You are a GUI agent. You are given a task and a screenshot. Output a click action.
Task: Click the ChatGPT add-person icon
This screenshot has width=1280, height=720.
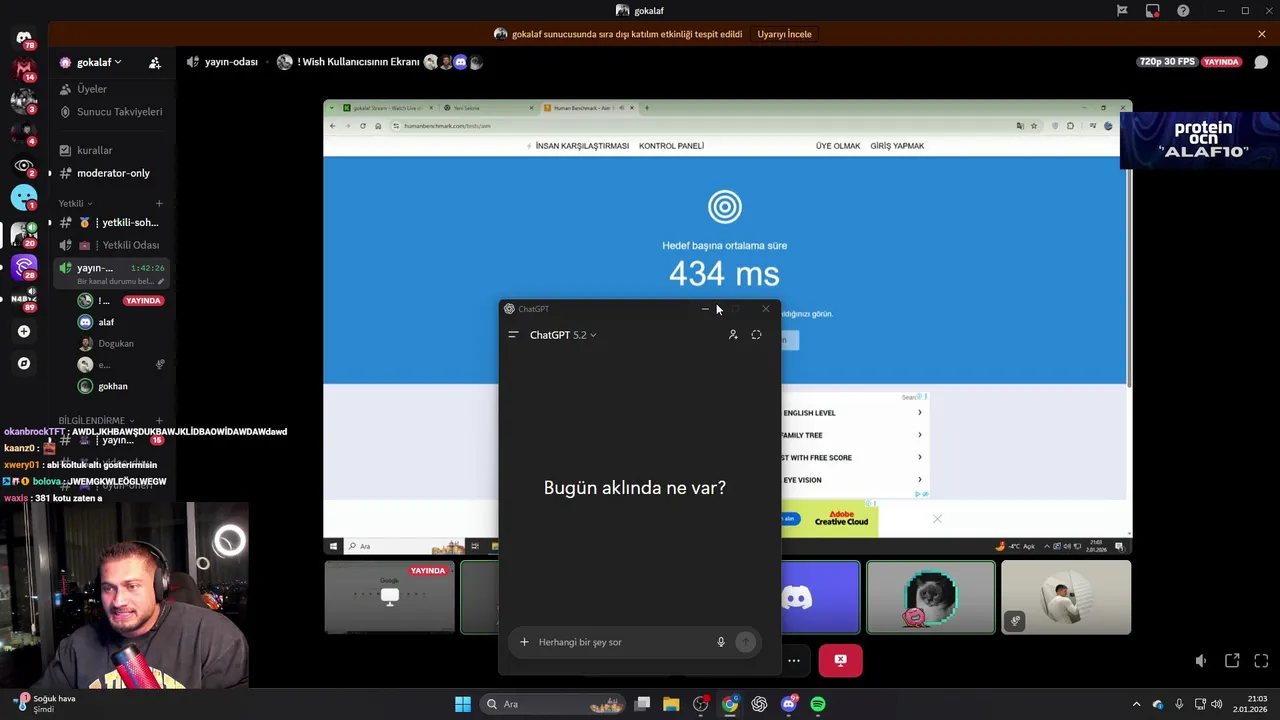(733, 335)
